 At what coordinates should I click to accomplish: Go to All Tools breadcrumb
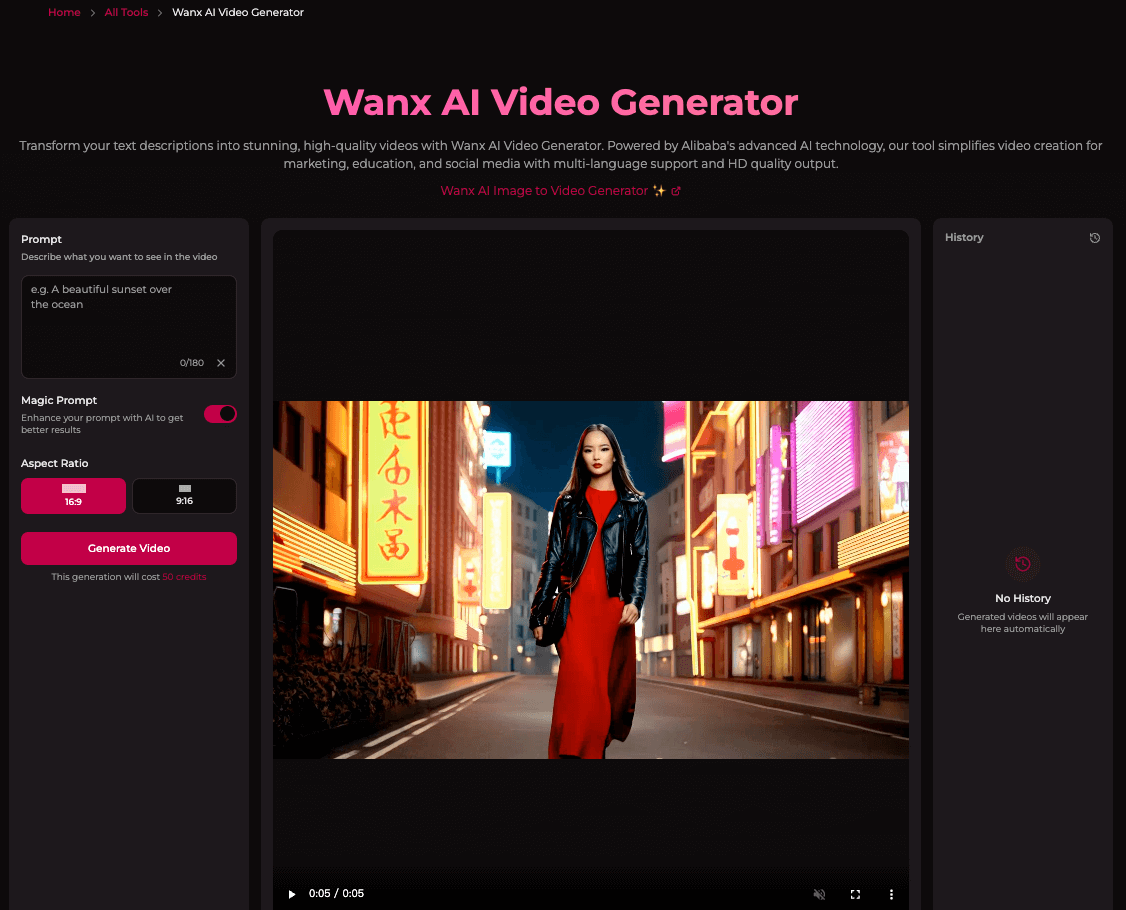tap(126, 12)
